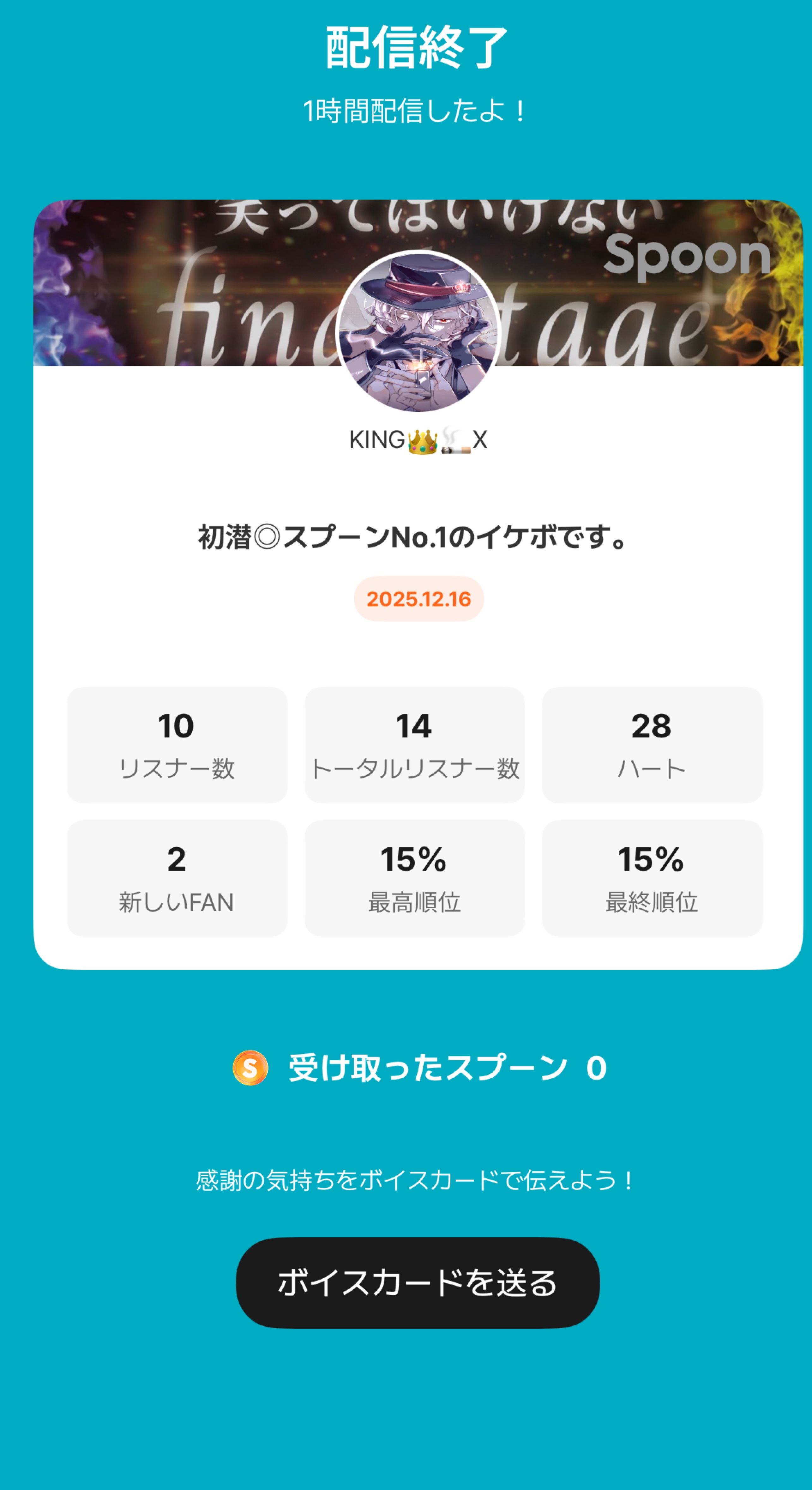Tap the 感謝の気持ちをボイスカードで伝えよう！ message
Screen dimensions: 812x1490
pyautogui.click(x=415, y=1181)
